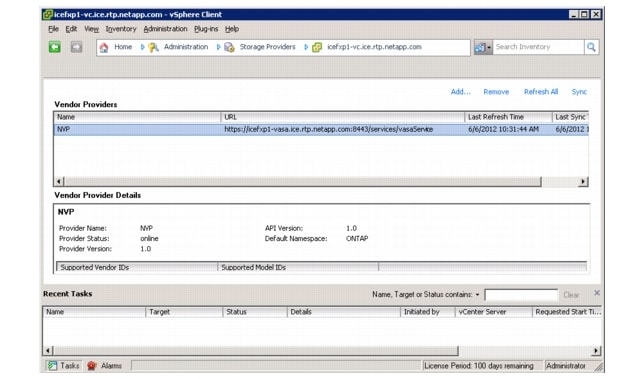Click the Recent Tasks horizontal scrollbar thumb
The image size is (640, 379).
point(256,350)
